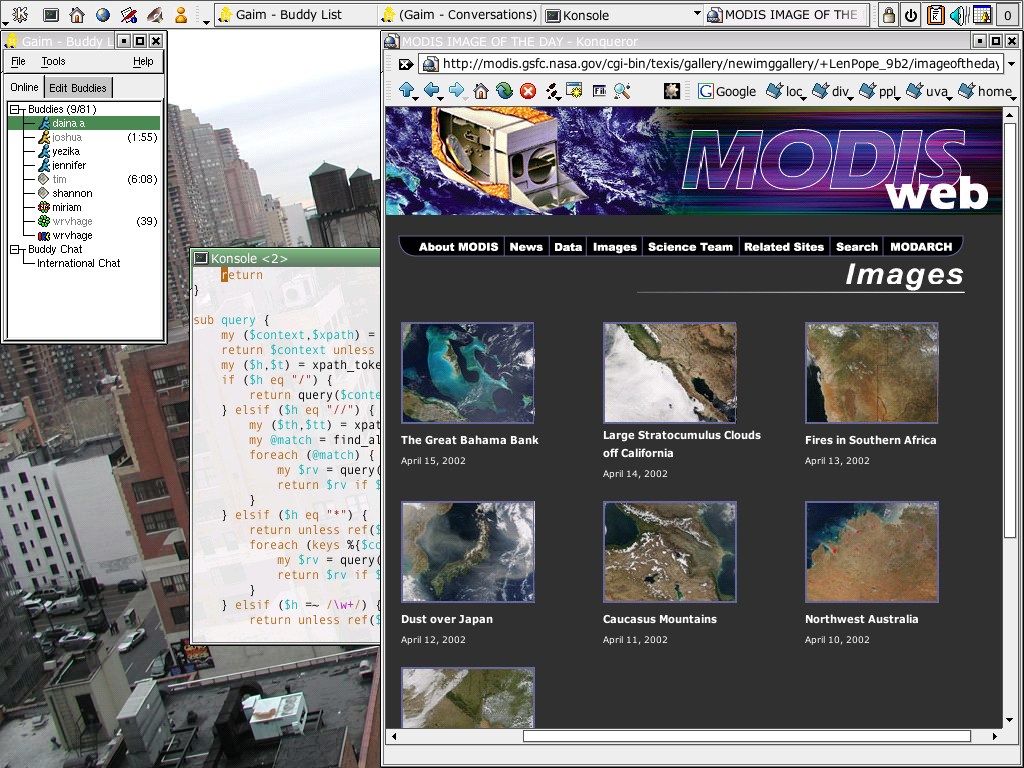
Task: Switch to the Edit Buddies tab
Action: click(78, 88)
